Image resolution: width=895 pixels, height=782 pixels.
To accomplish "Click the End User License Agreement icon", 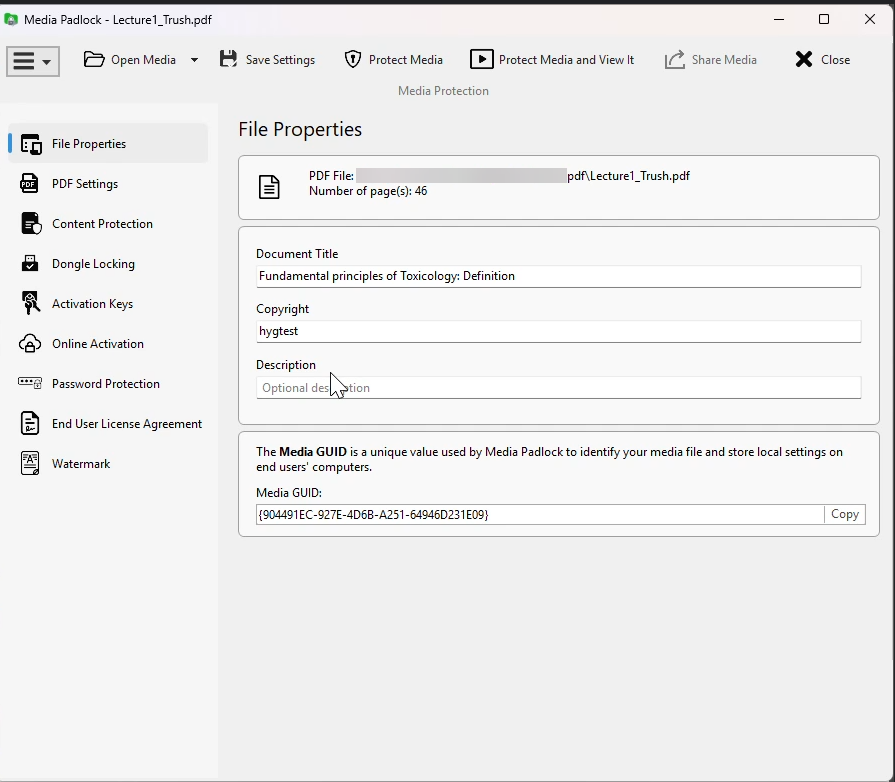I will (31, 424).
